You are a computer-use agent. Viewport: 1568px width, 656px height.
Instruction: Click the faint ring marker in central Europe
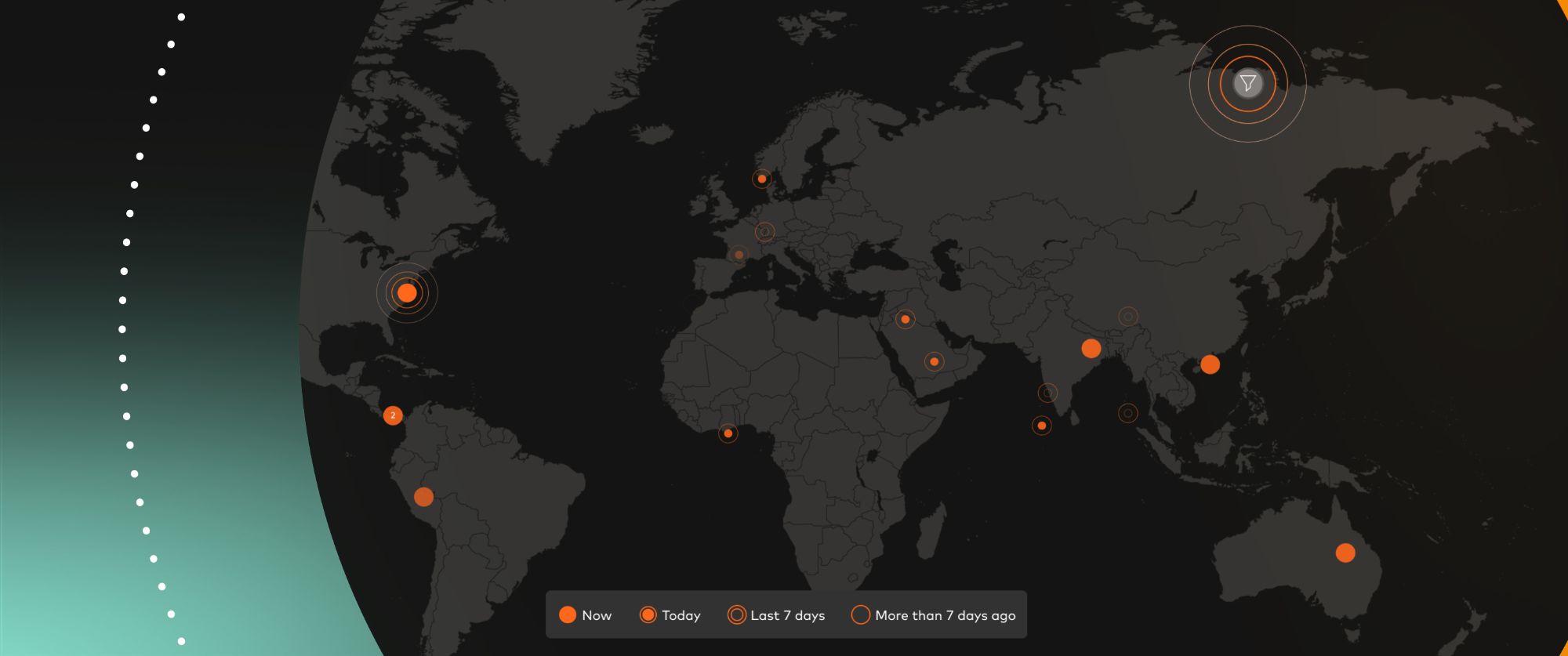764,232
